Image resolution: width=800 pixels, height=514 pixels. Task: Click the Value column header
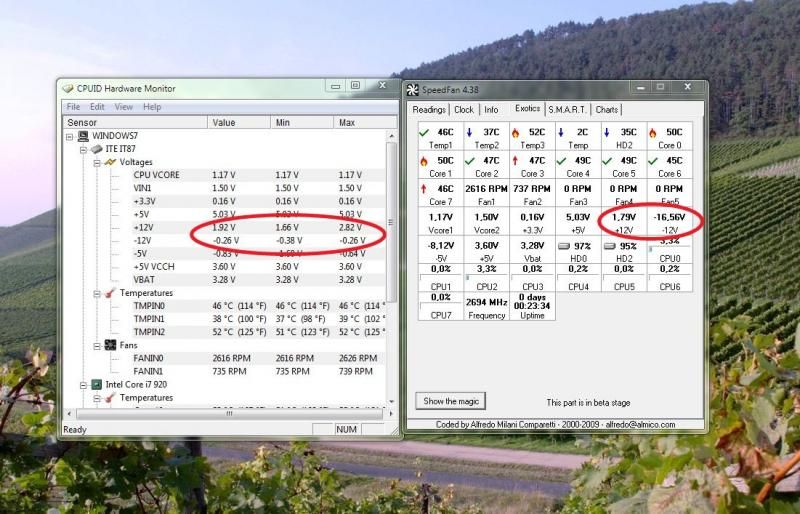click(239, 123)
